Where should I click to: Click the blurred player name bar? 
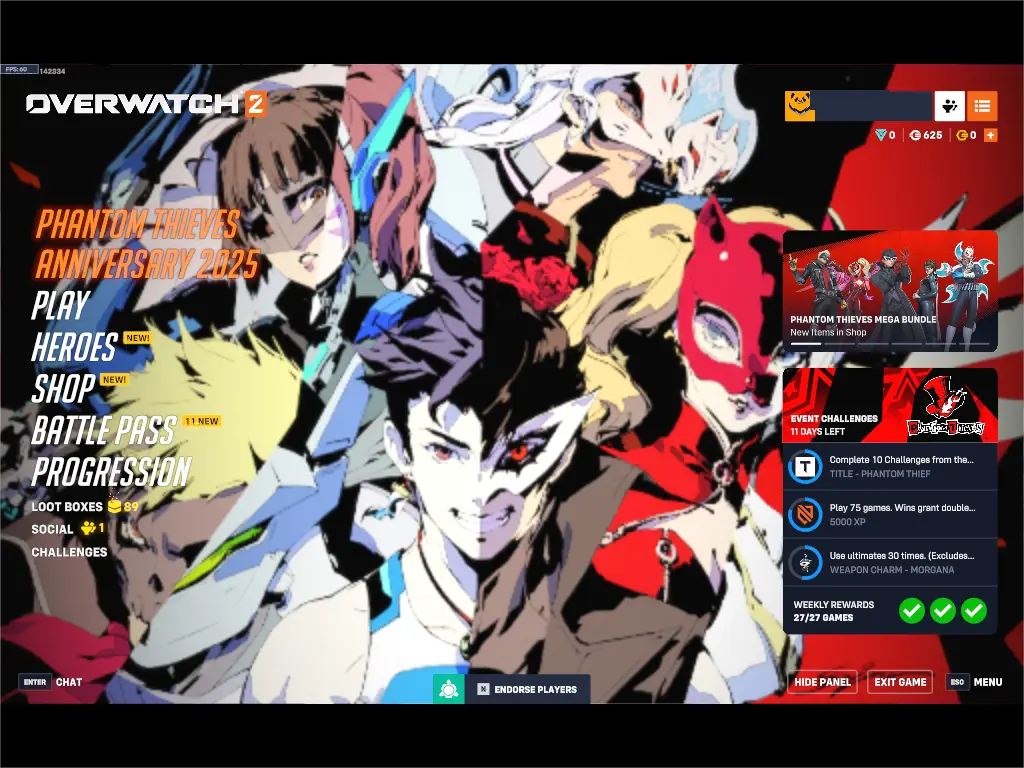[x=874, y=106]
